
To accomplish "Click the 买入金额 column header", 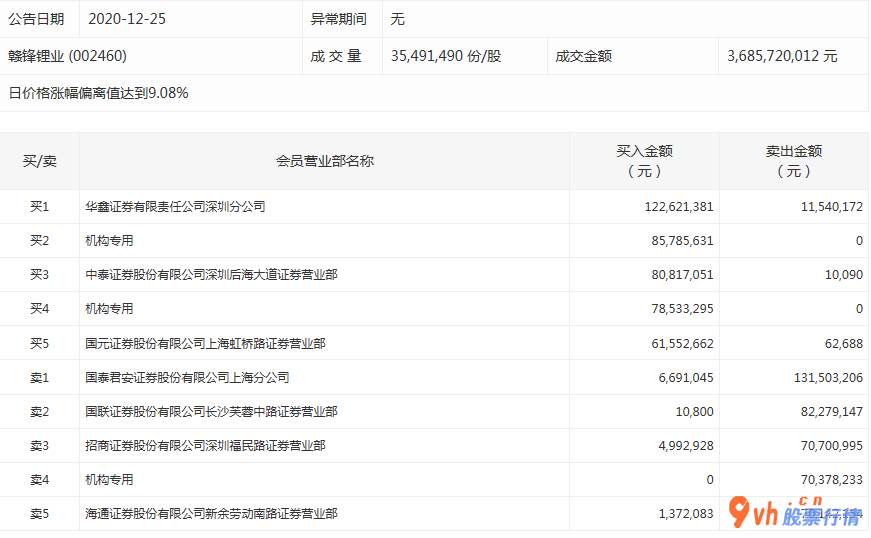I will (x=644, y=160).
